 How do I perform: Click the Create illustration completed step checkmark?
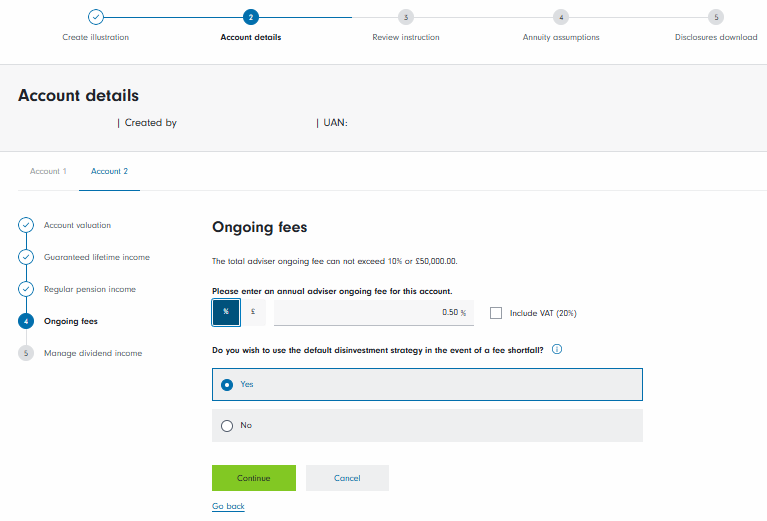[95, 17]
